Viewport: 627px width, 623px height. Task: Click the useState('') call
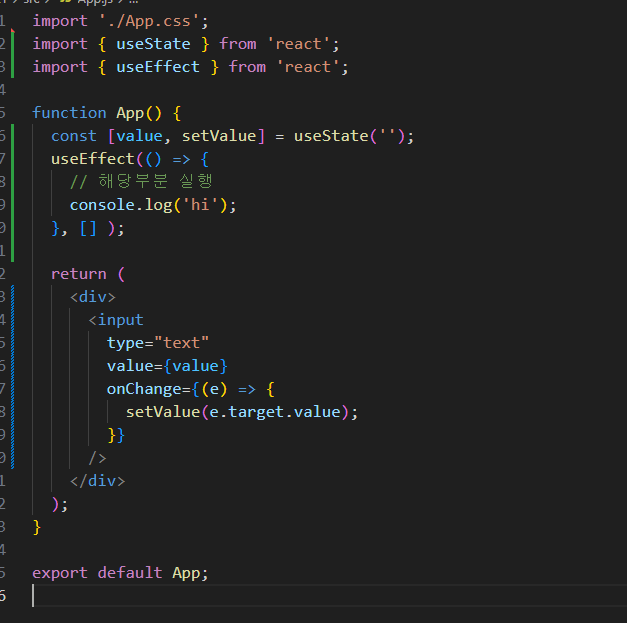[349, 136]
